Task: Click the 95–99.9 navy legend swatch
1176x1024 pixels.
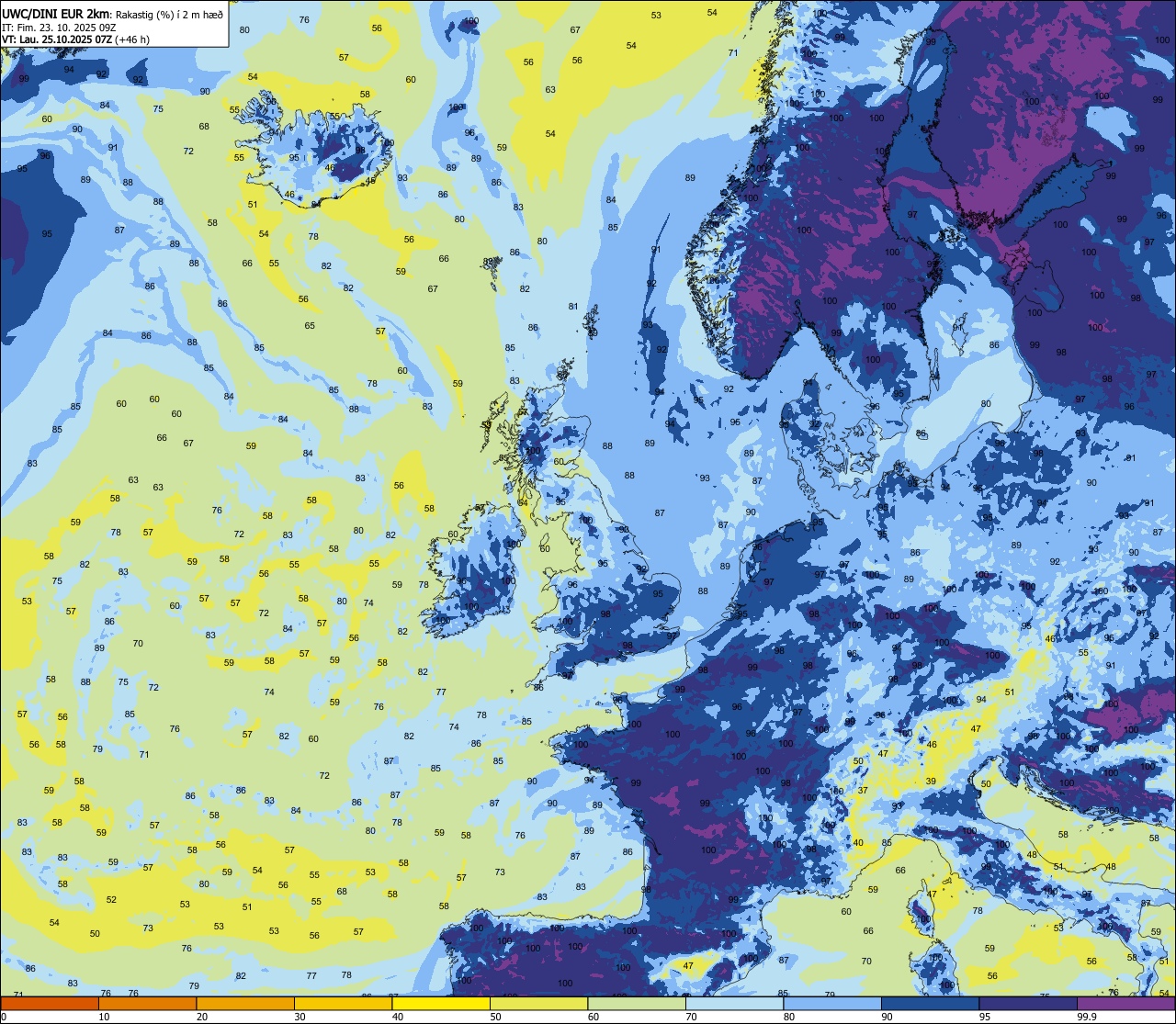Action: [x=1028, y=1003]
